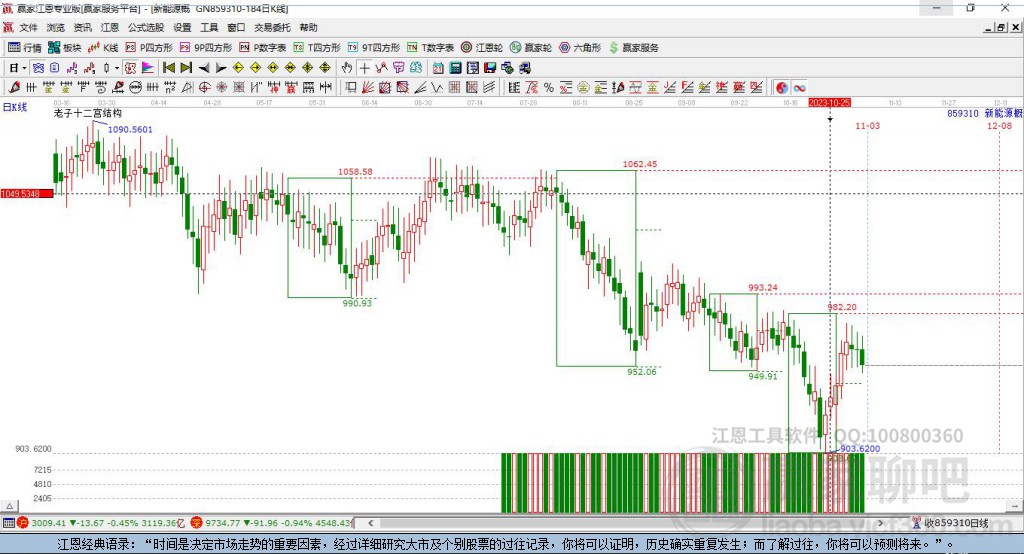Open the 9T四方形 tool
The height and width of the screenshot is (554, 1024).
(x=374, y=48)
